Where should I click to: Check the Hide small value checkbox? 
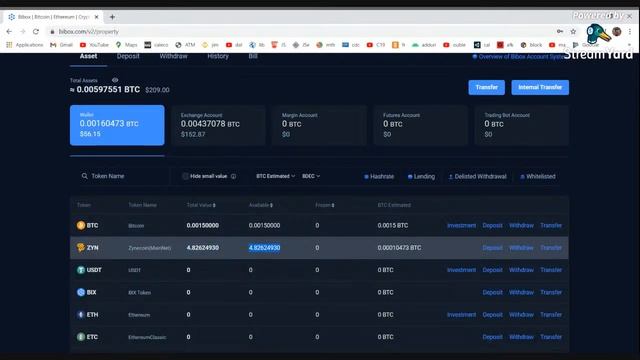tap(185, 176)
